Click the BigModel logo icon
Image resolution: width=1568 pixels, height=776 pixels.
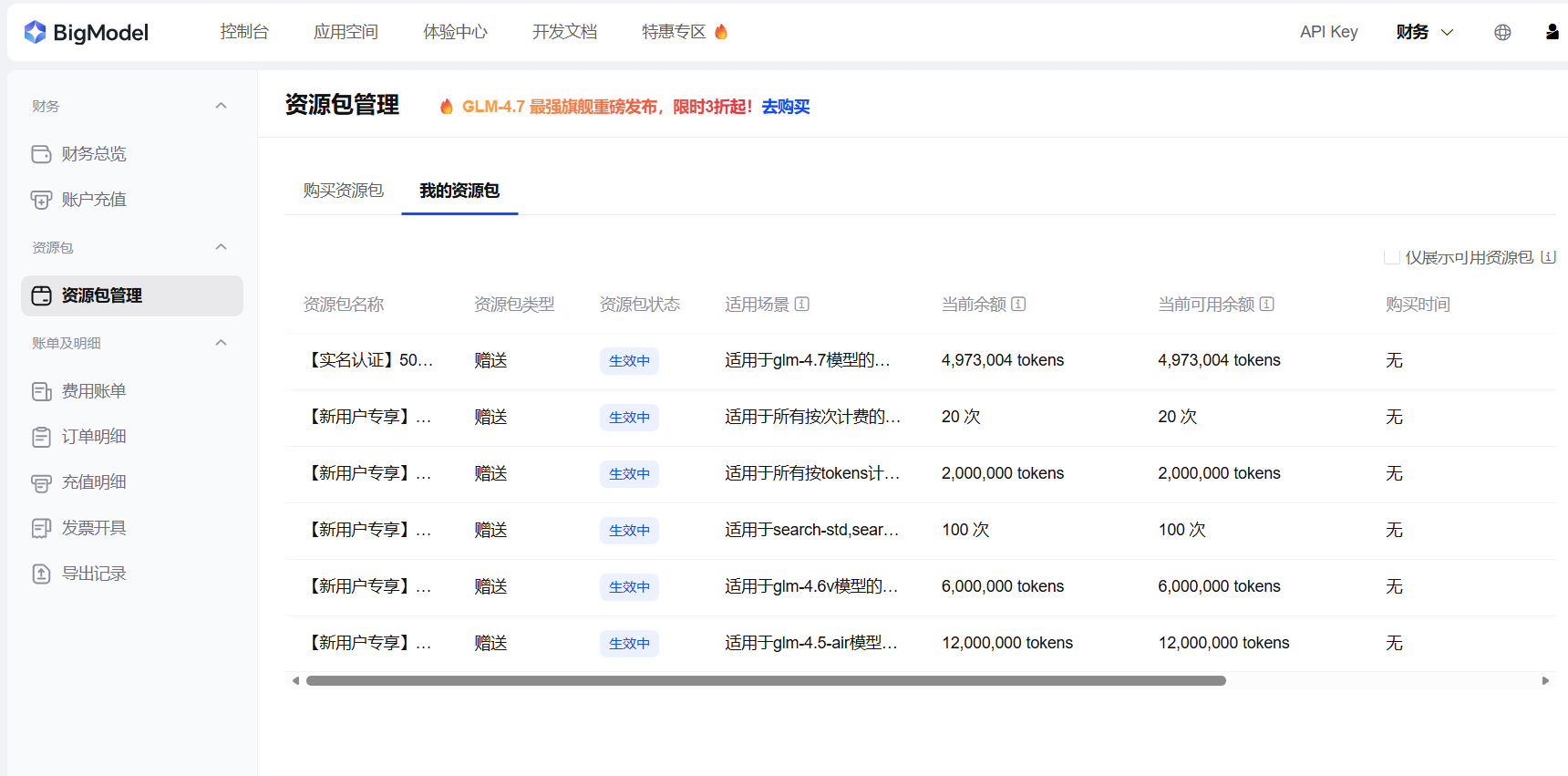pos(35,33)
